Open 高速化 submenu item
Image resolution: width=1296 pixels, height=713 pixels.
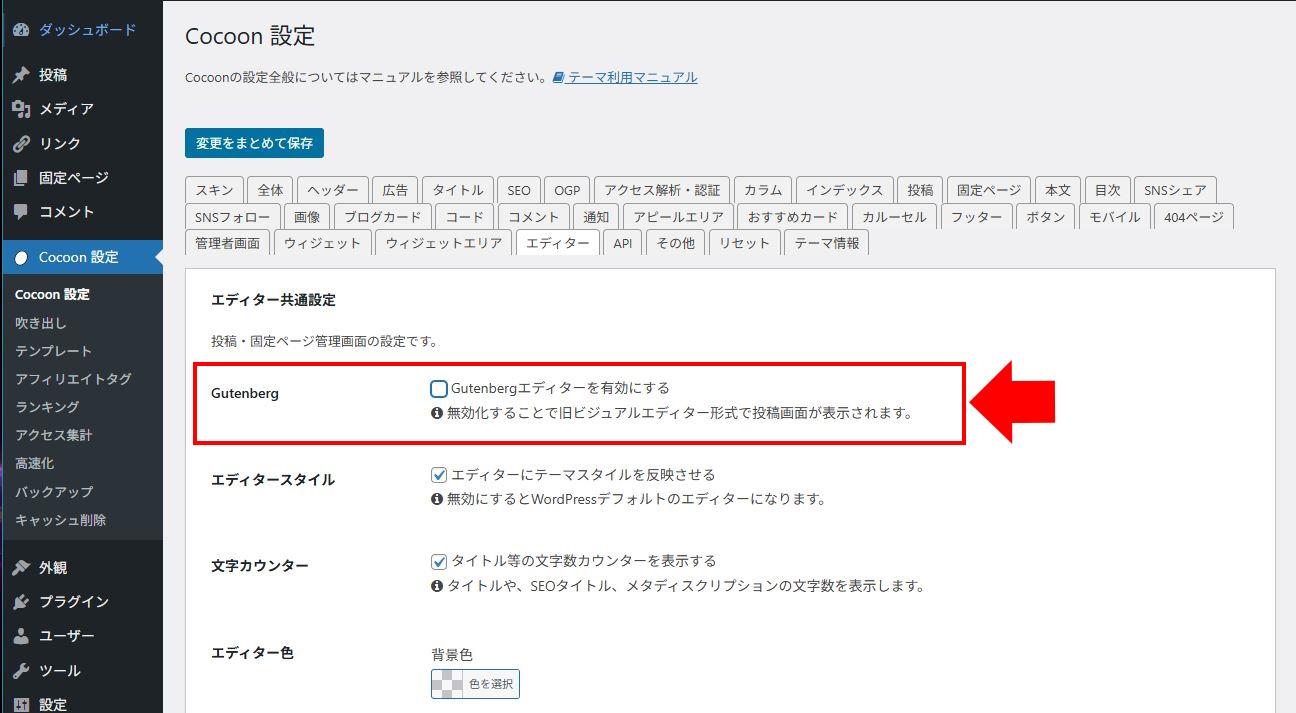pyautogui.click(x=35, y=463)
